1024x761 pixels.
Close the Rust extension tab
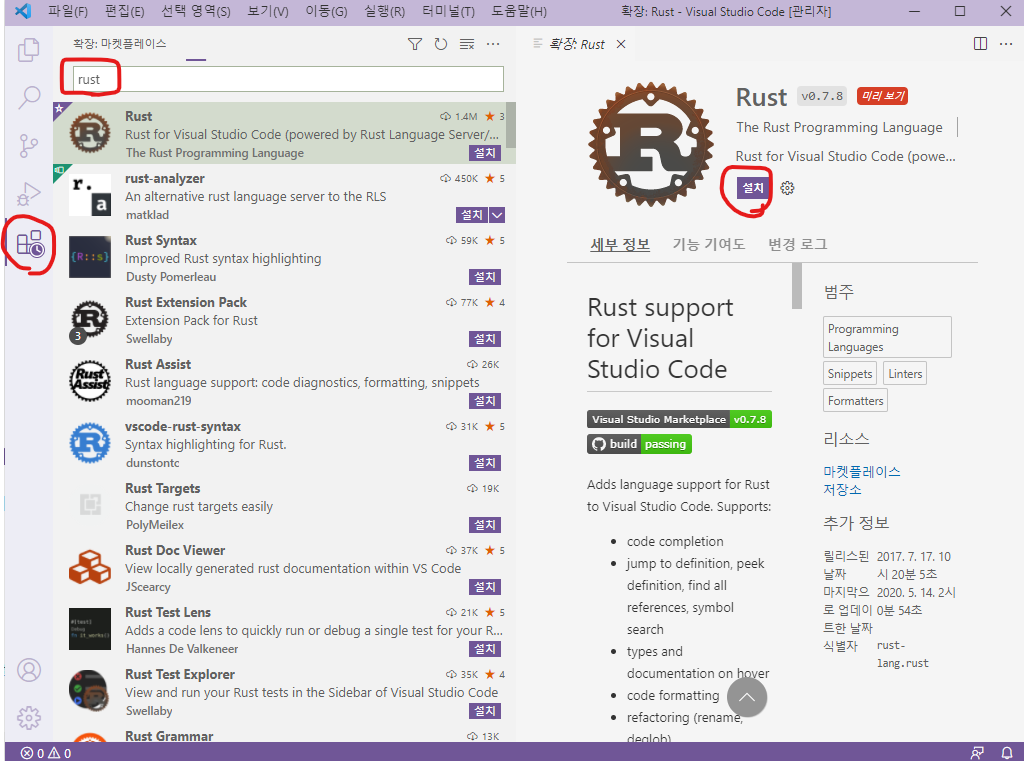click(x=621, y=44)
